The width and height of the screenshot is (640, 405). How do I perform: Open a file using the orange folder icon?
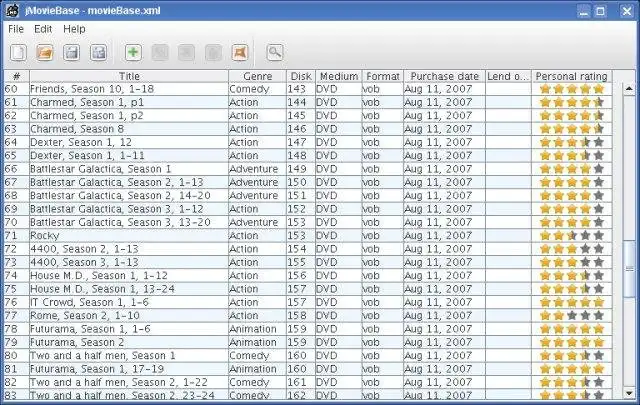click(45, 53)
